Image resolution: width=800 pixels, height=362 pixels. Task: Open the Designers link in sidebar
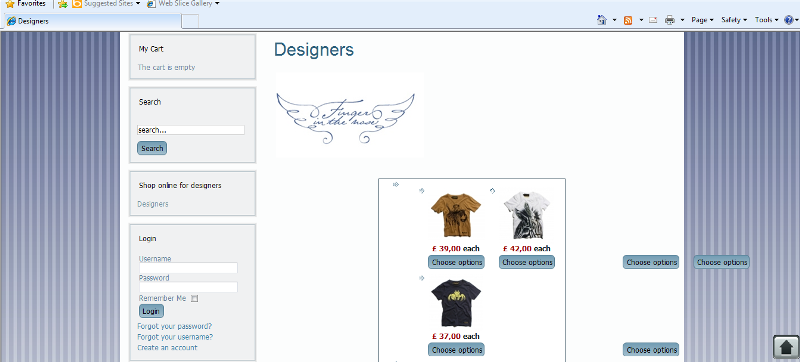(x=153, y=204)
